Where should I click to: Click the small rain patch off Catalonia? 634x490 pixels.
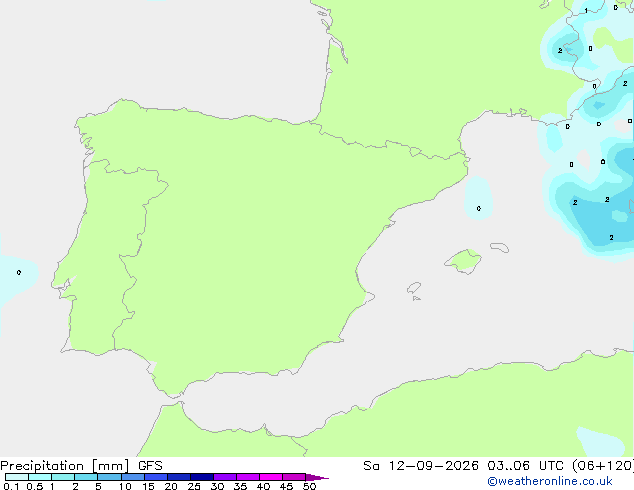click(x=478, y=198)
